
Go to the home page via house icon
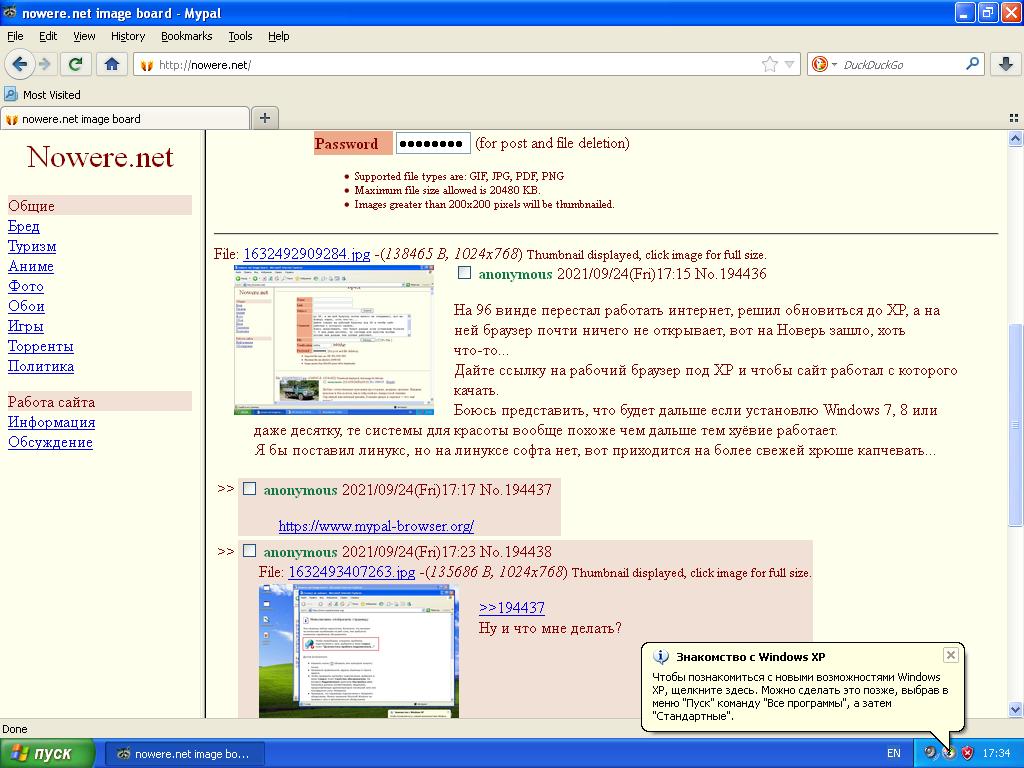[112, 64]
